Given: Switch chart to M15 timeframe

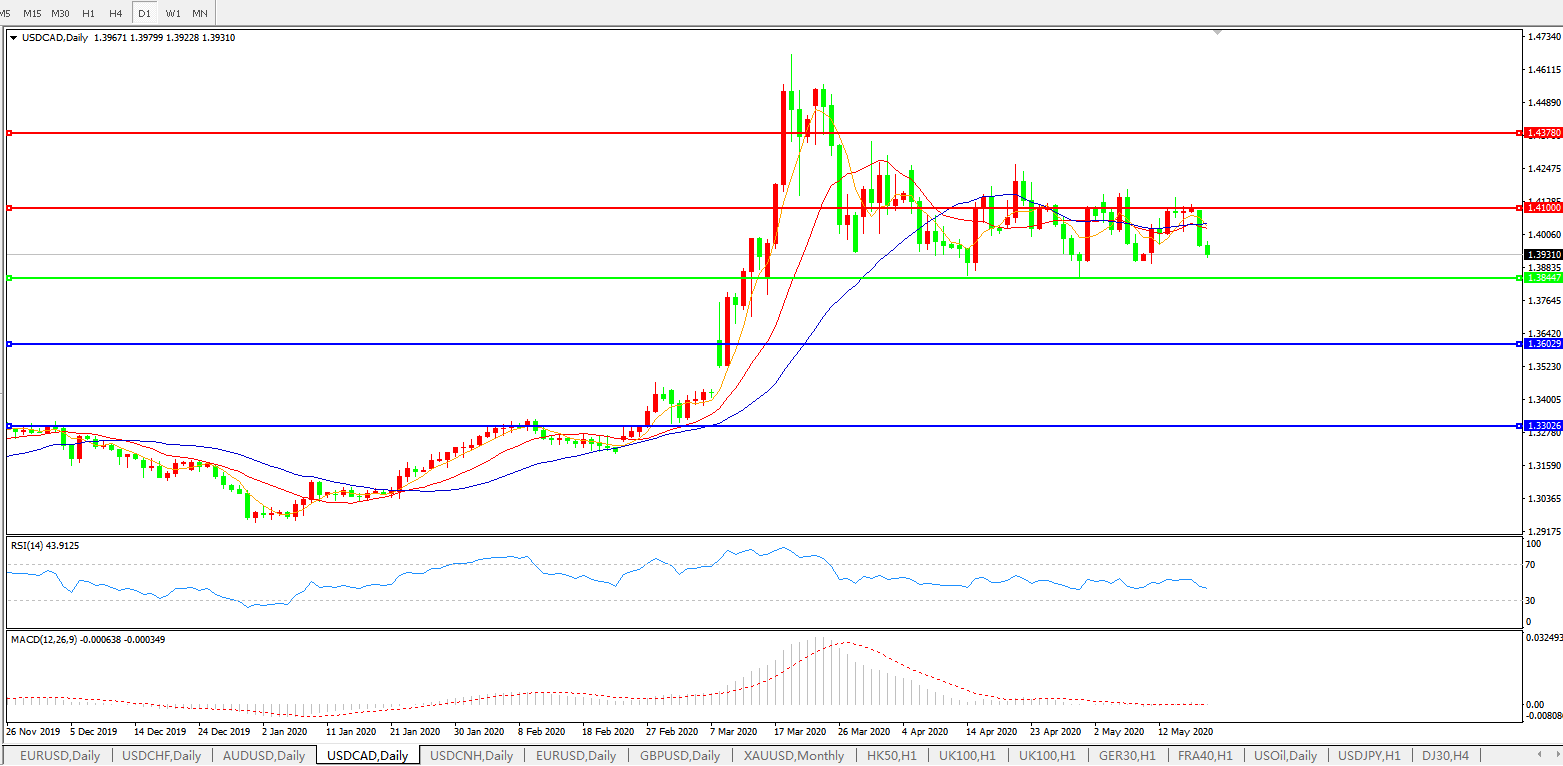Looking at the screenshot, I should (32, 13).
